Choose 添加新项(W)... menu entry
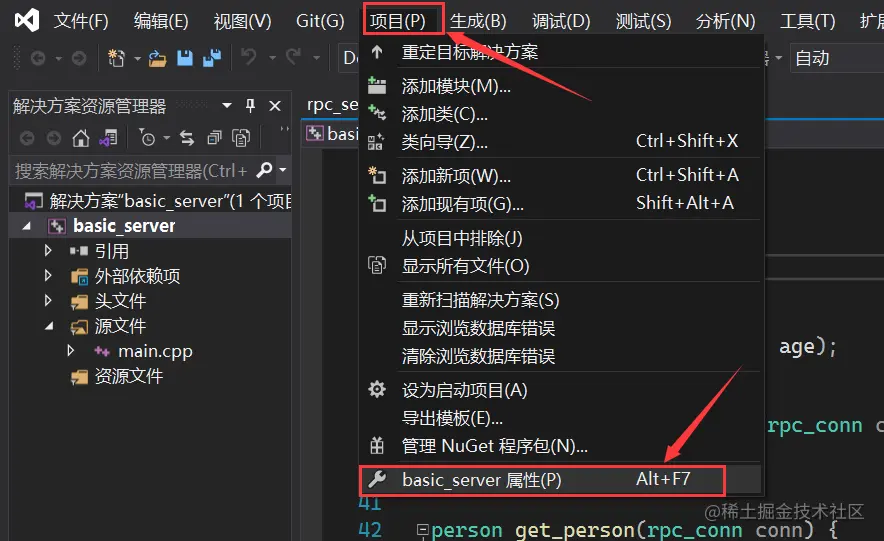Screen dimensions: 884x541 click(x=560, y=176)
